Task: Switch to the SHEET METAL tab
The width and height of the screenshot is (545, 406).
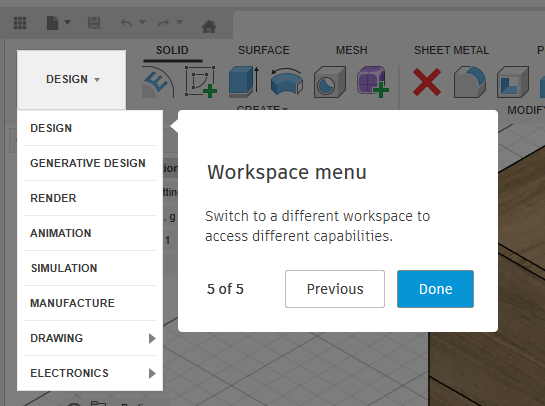Action: [452, 50]
